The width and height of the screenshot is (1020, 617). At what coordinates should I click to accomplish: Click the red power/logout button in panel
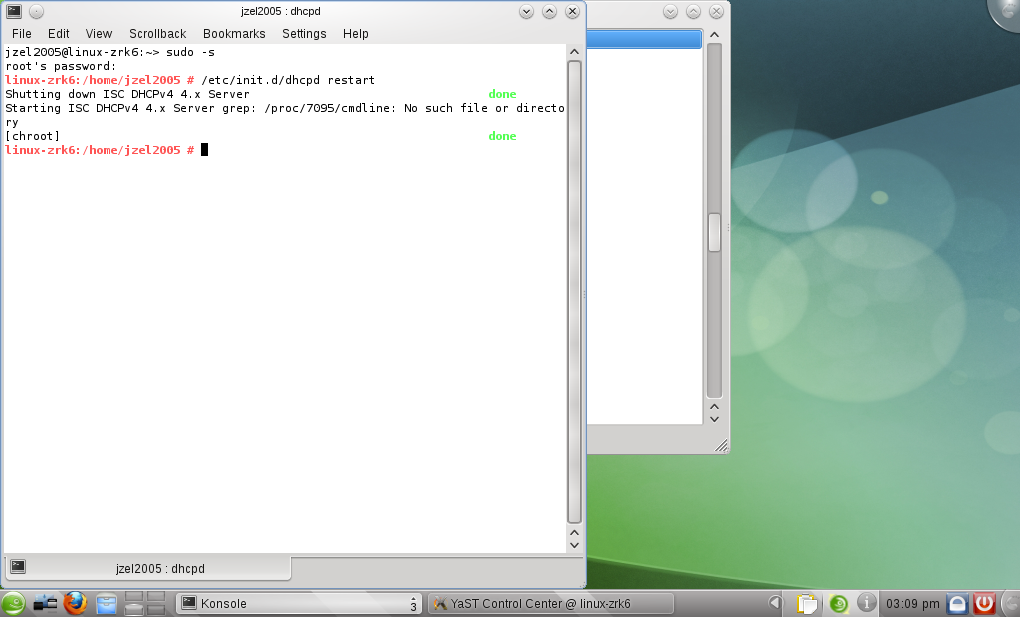pos(984,604)
